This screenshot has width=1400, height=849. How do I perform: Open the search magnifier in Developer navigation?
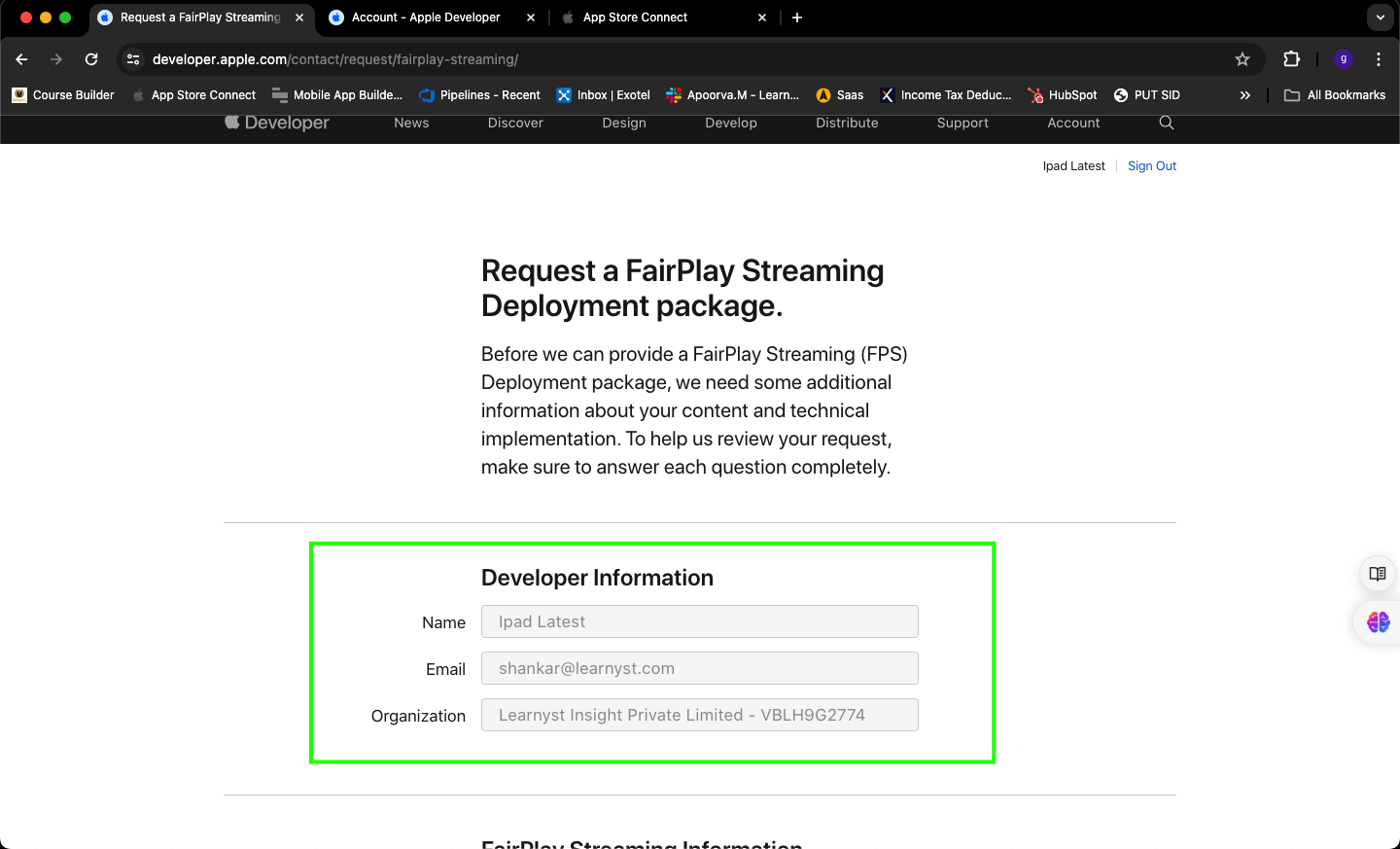(1166, 124)
